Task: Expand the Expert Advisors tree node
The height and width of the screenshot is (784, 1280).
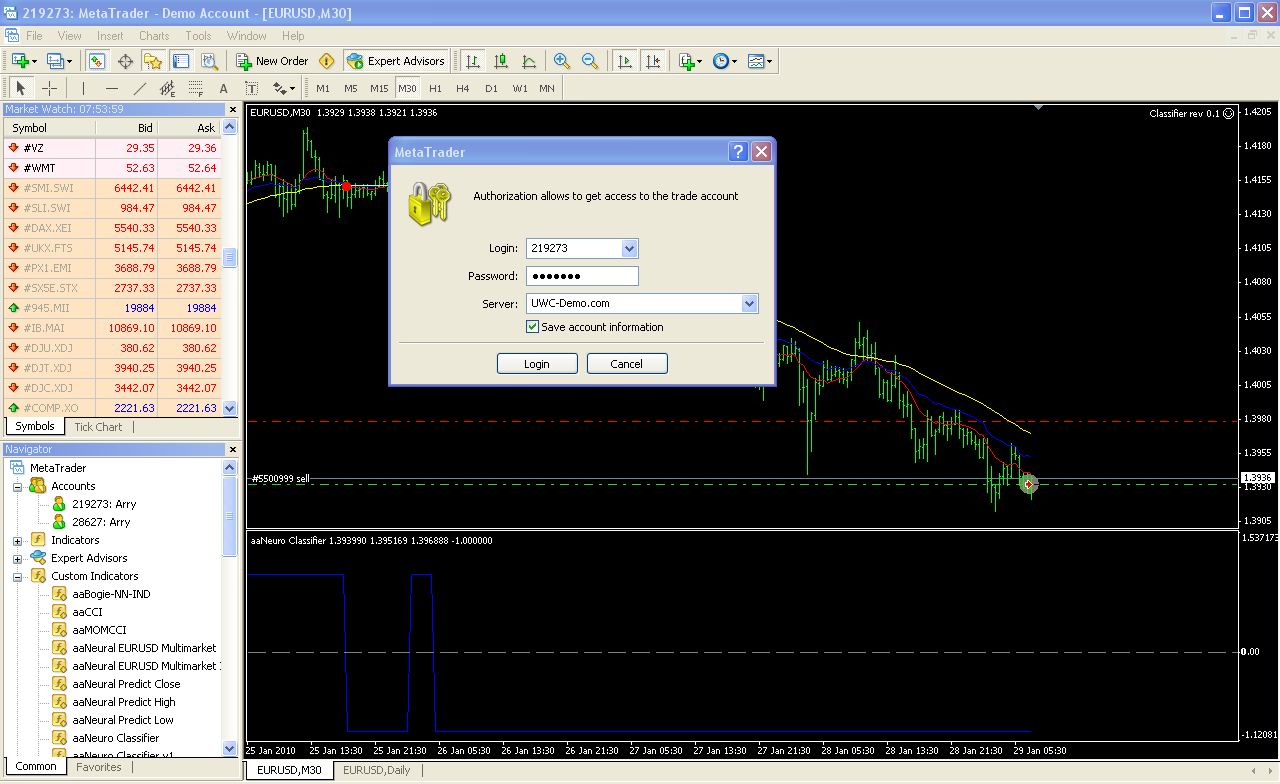Action: [x=17, y=558]
